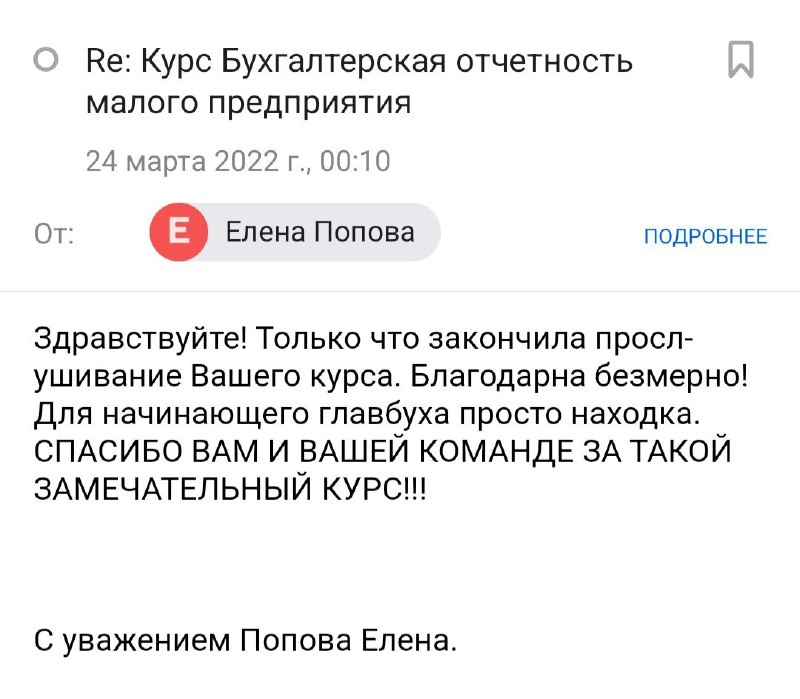Tap the greeting word Здравствуйте!
The width and height of the screenshot is (800, 699).
(141, 339)
